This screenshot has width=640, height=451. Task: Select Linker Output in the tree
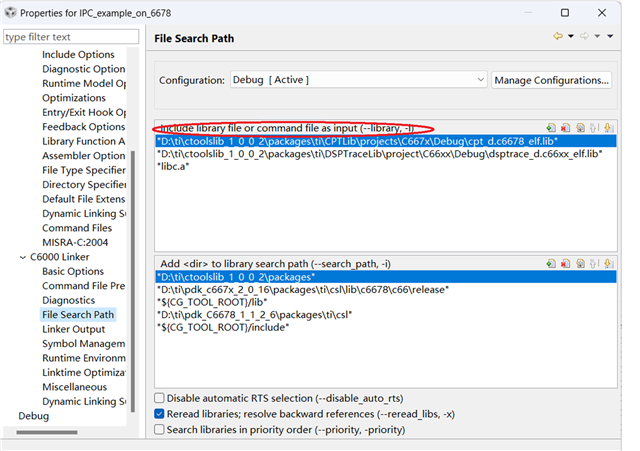(73, 329)
